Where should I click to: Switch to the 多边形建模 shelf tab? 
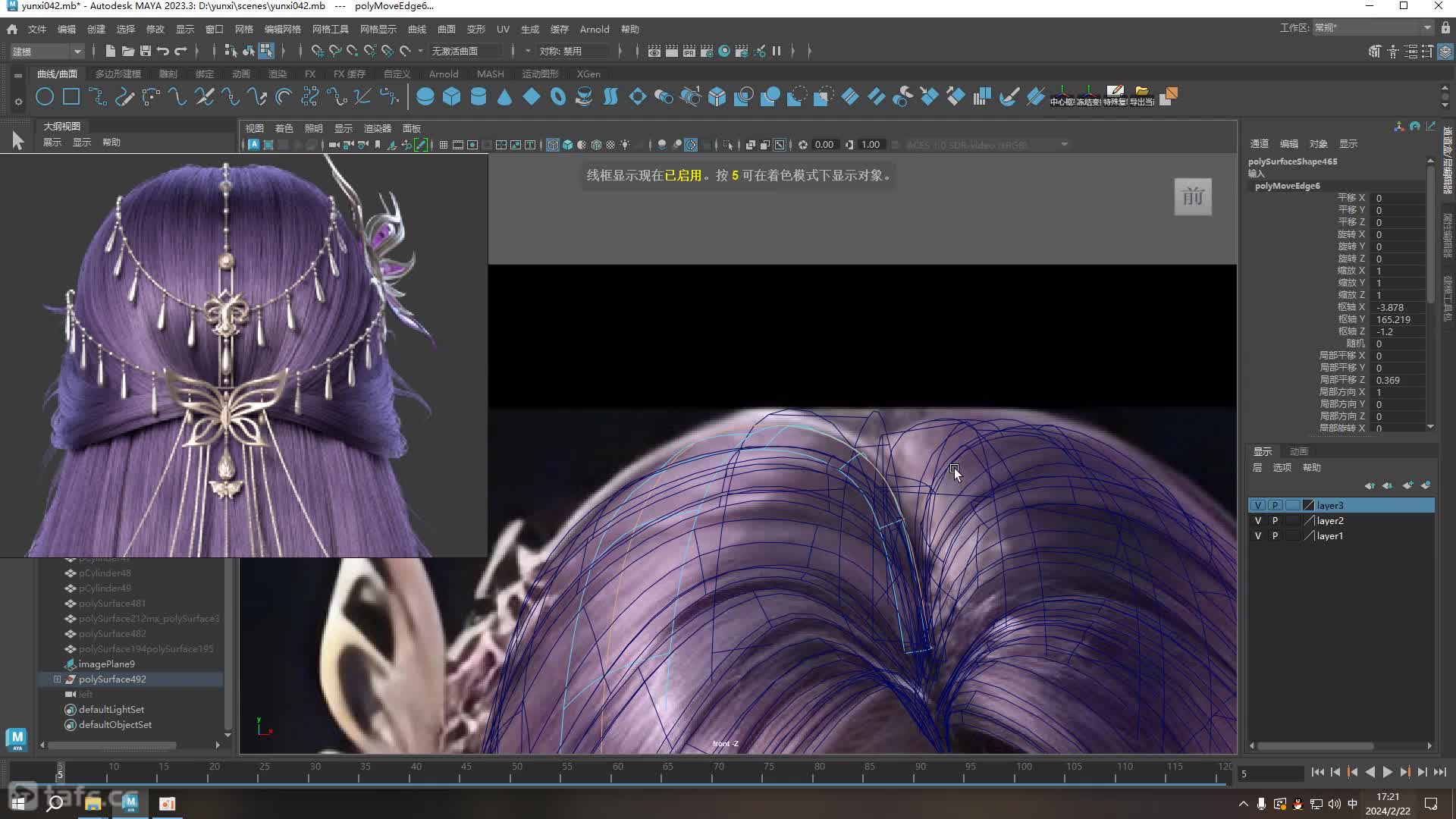(118, 74)
